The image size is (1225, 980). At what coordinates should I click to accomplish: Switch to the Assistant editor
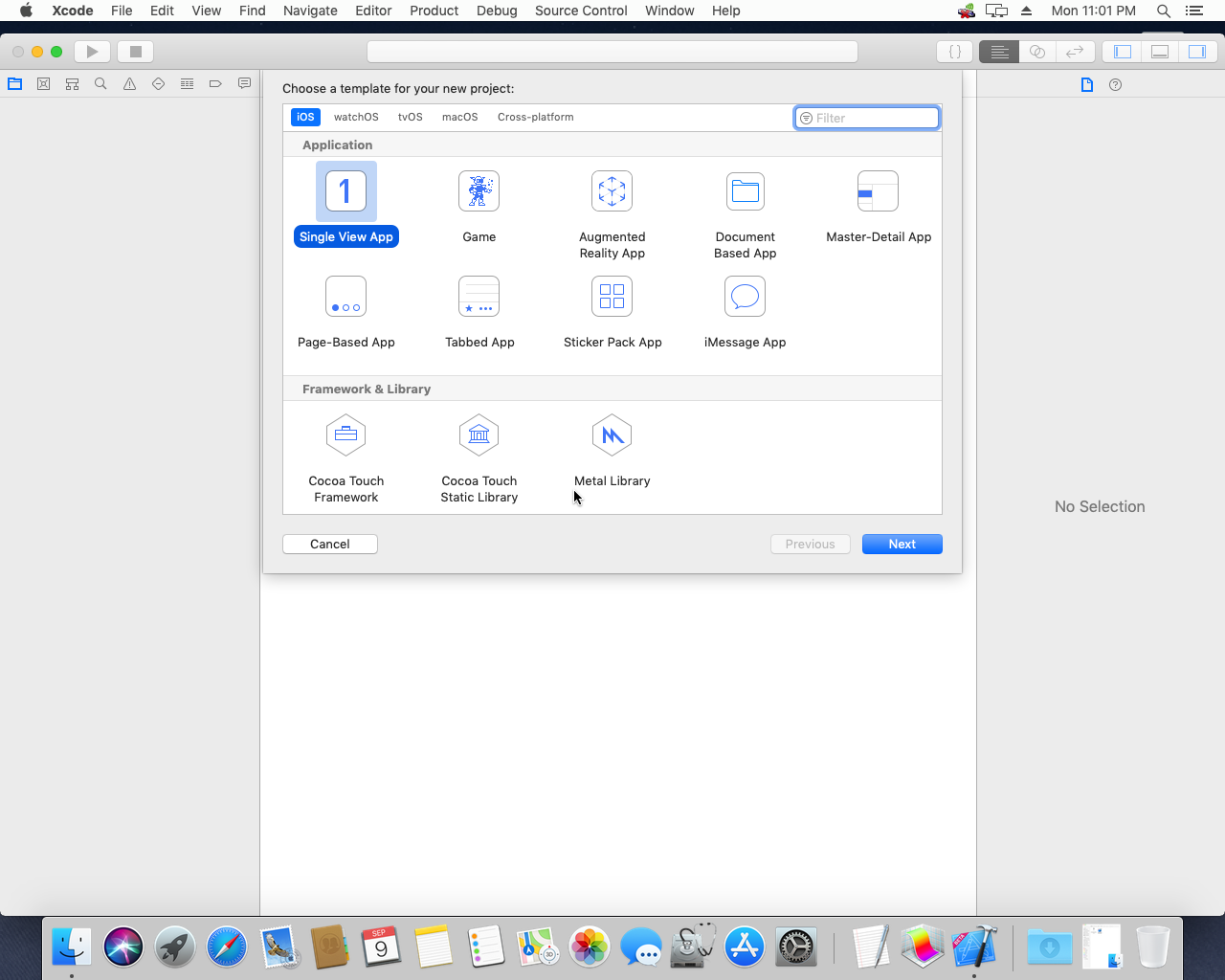pyautogui.click(x=1037, y=52)
